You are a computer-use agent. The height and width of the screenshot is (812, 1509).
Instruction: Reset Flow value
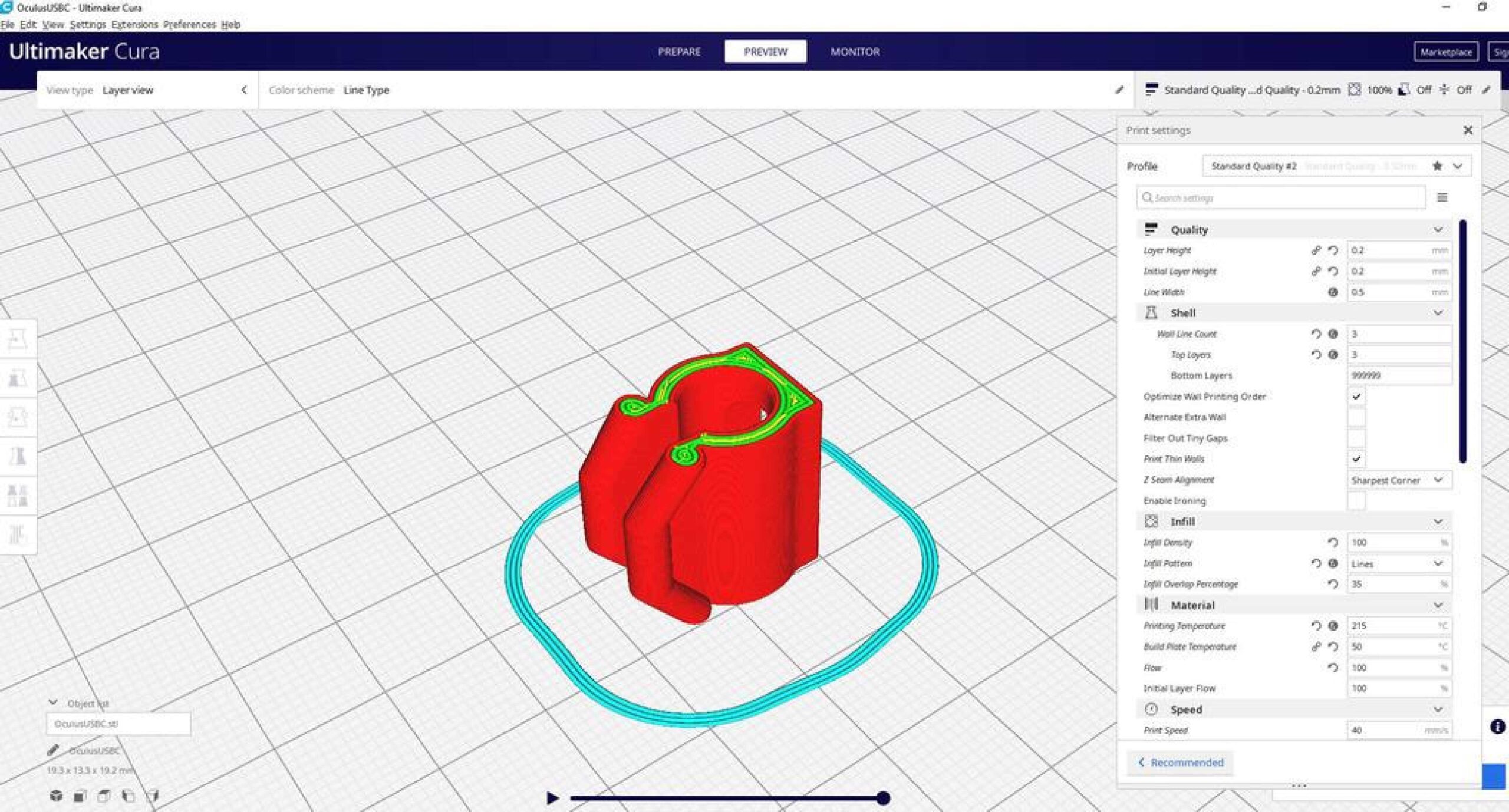1333,668
